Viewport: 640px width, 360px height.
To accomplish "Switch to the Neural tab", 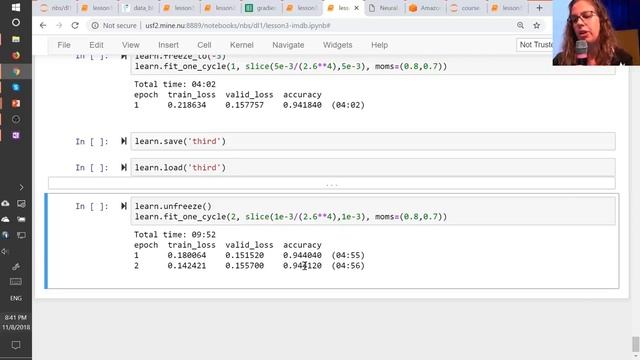I will point(384,8).
